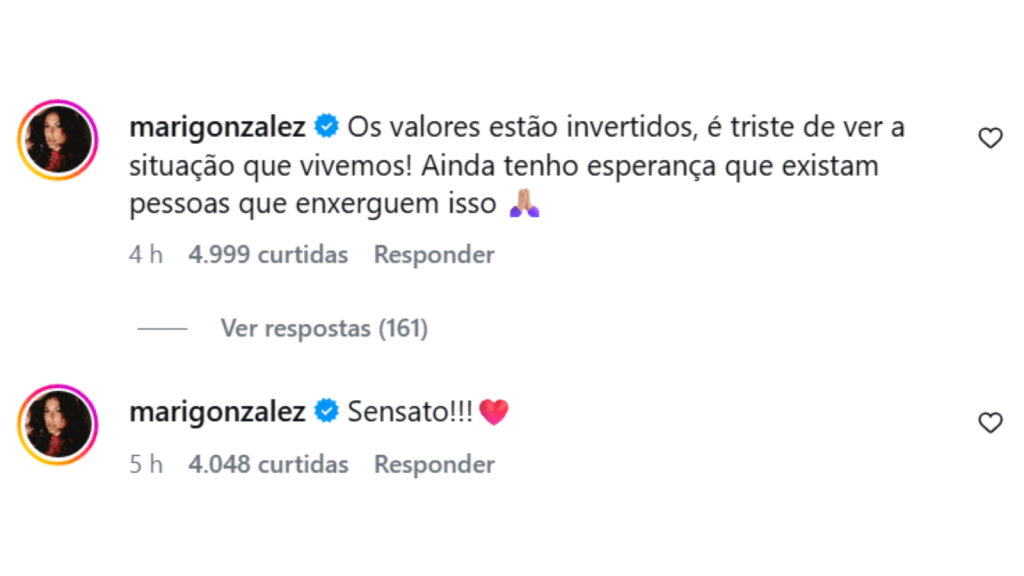This screenshot has width=1024, height=576.
Task: Open the marigonzalez username on the "valores invertidos" comment
Action: pyautogui.click(x=218, y=127)
